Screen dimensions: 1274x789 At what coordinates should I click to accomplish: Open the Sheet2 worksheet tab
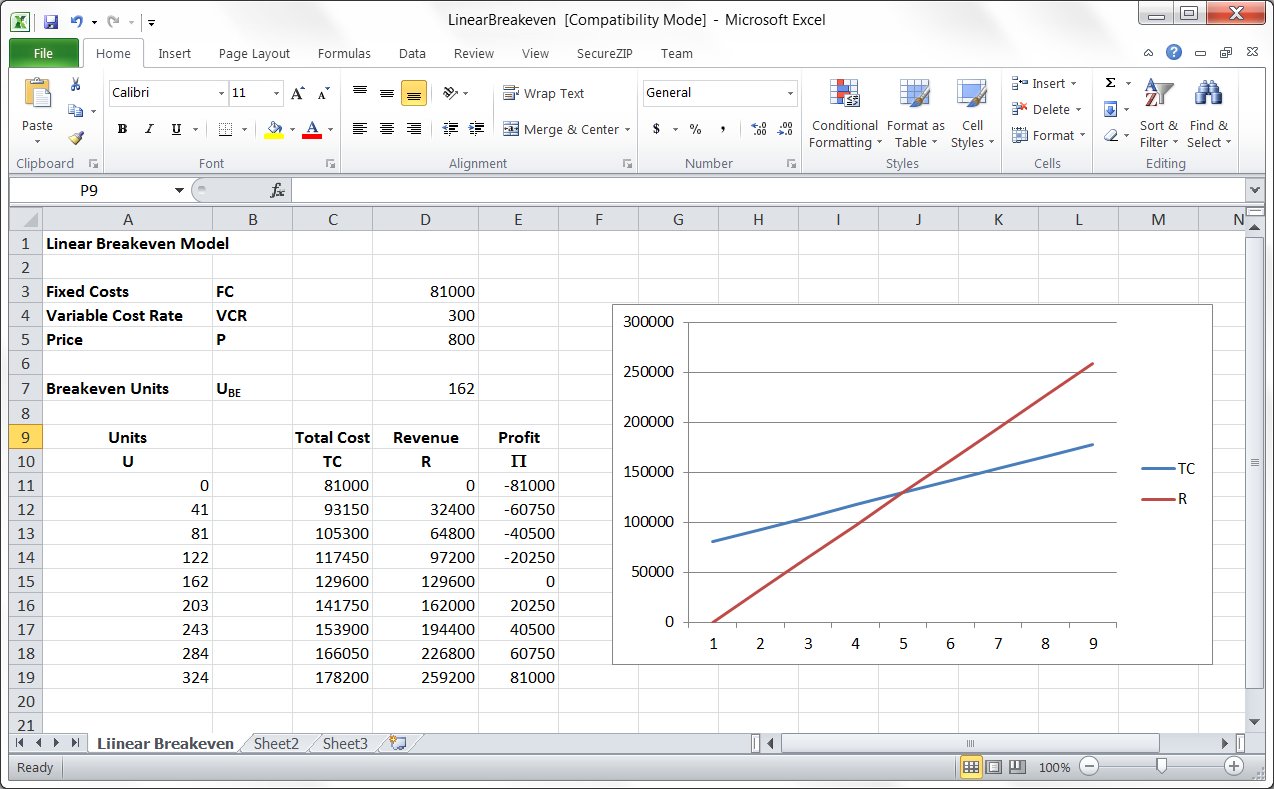point(276,743)
